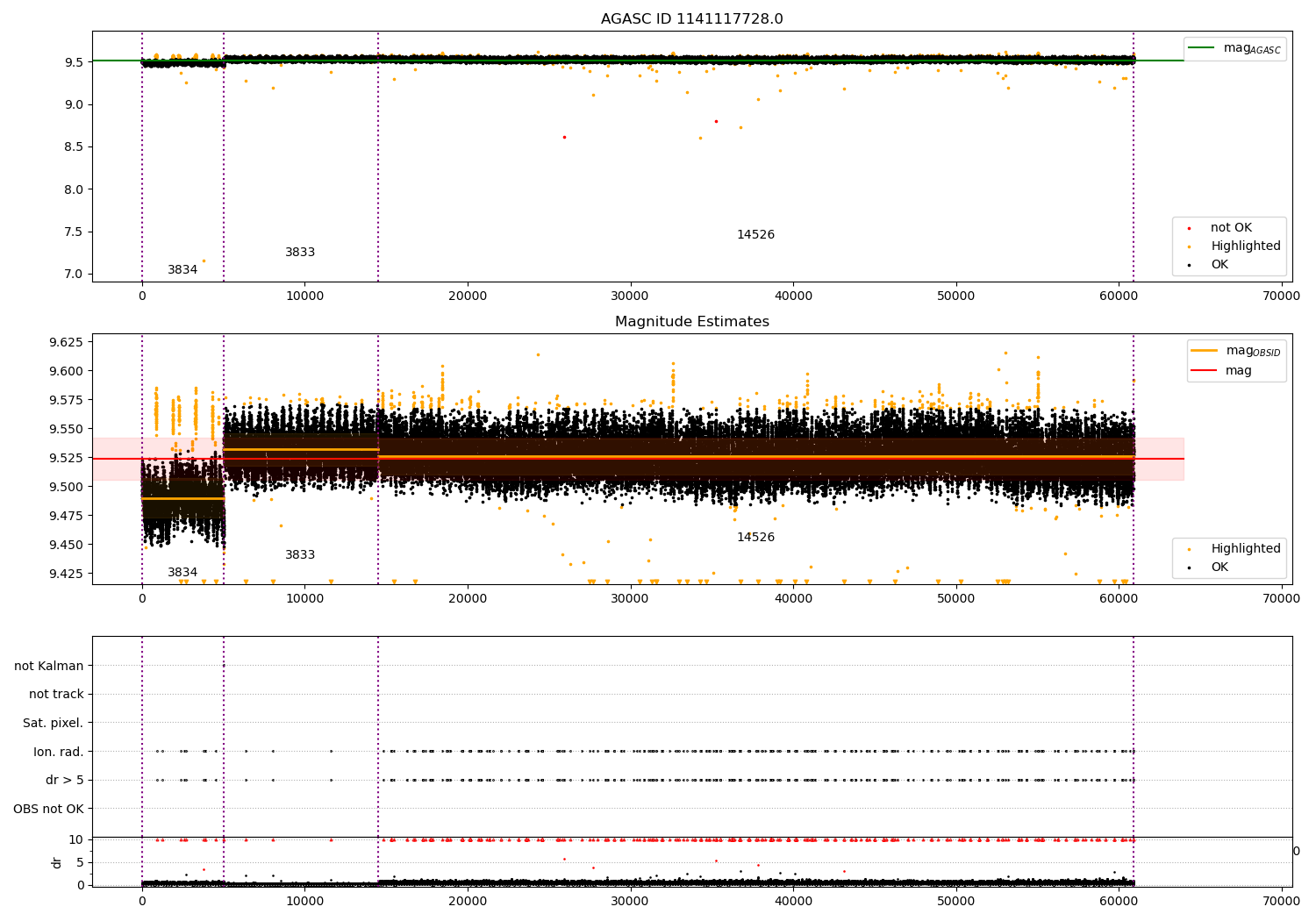Click the 'Ion. rad.' axis label
1316x921 pixels.
(x=59, y=752)
